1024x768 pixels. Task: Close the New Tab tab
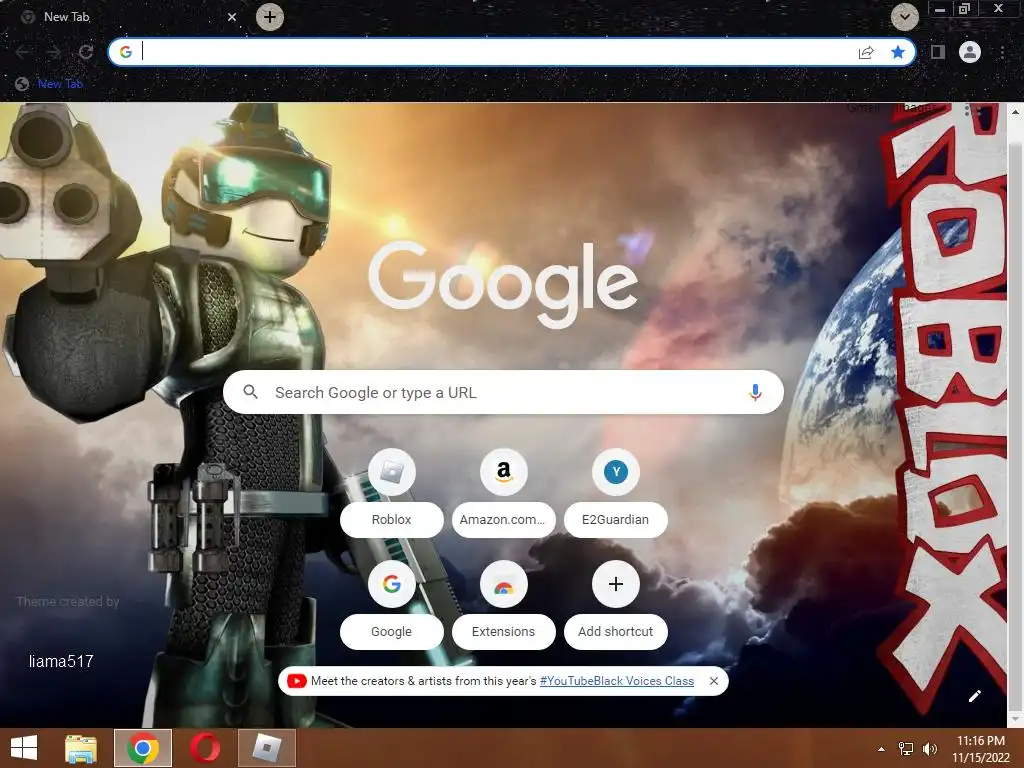(231, 17)
